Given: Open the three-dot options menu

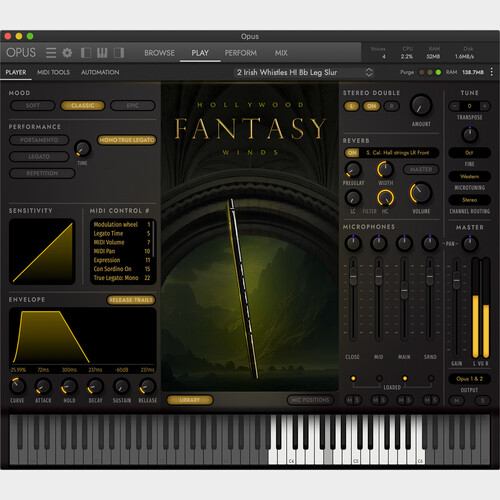Looking at the screenshot, I should point(492,72).
